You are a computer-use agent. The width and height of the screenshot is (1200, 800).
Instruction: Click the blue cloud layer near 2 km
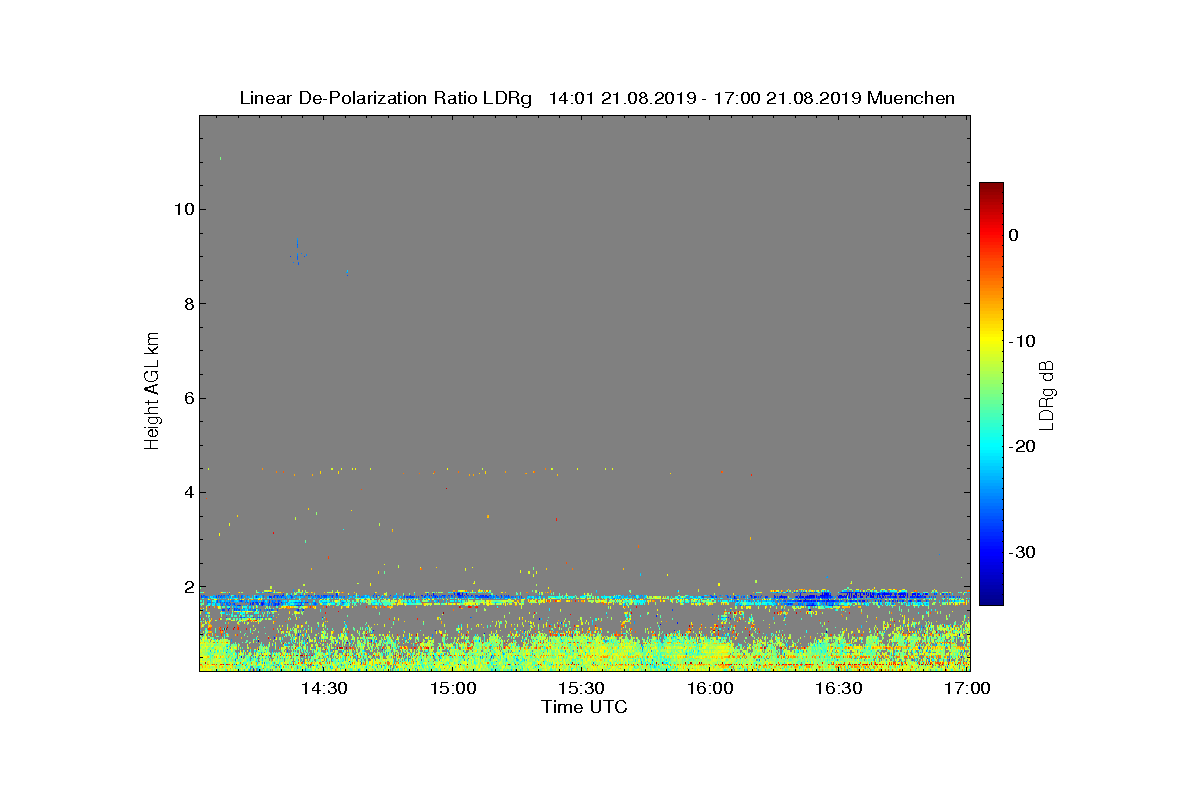(x=585, y=599)
